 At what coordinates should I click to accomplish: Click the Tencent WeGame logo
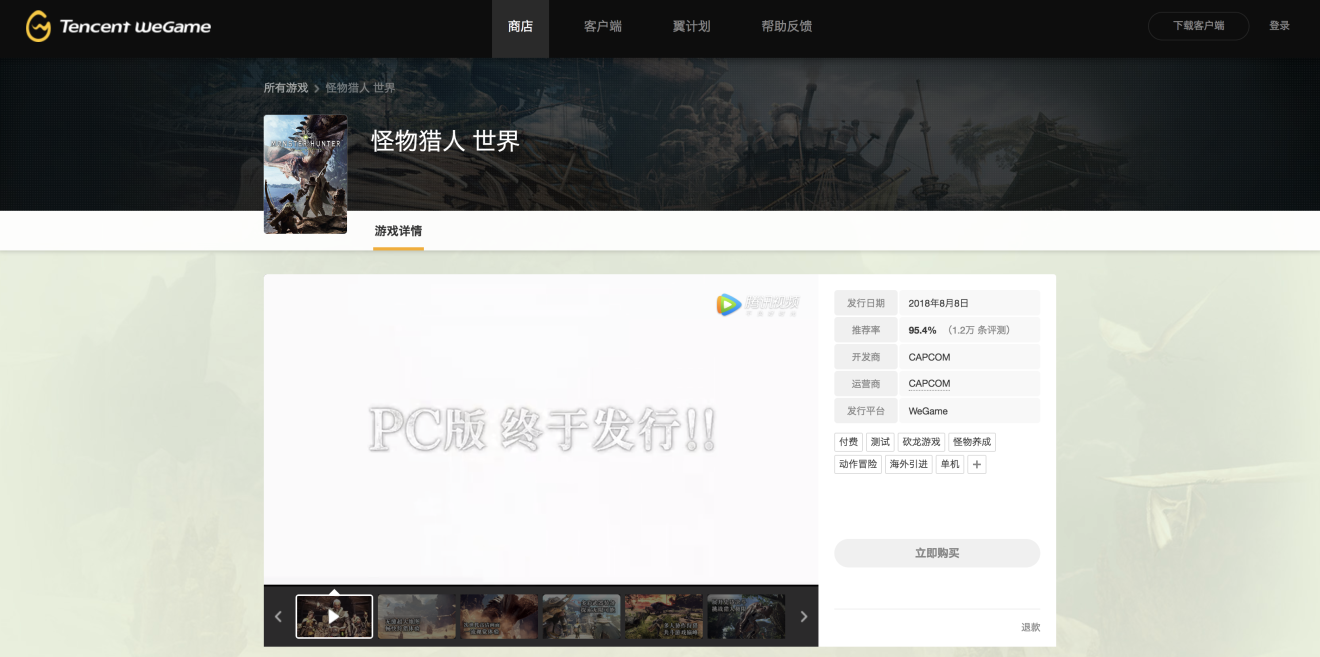118,27
